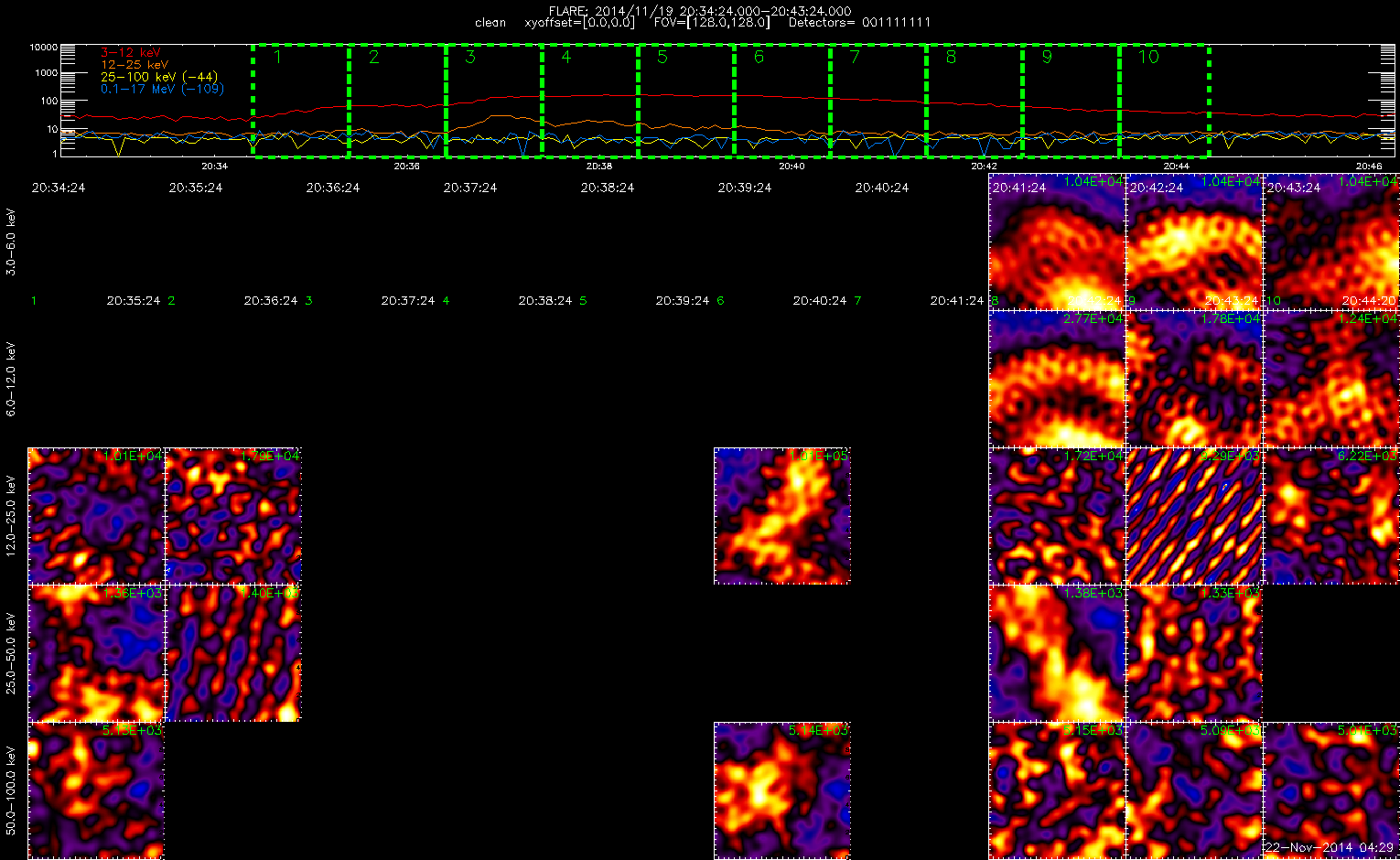Viewport: 1400px width, 860px height.
Task: Open the 3.0-6.0 keV image at 20:41:24
Action: pos(1057,242)
